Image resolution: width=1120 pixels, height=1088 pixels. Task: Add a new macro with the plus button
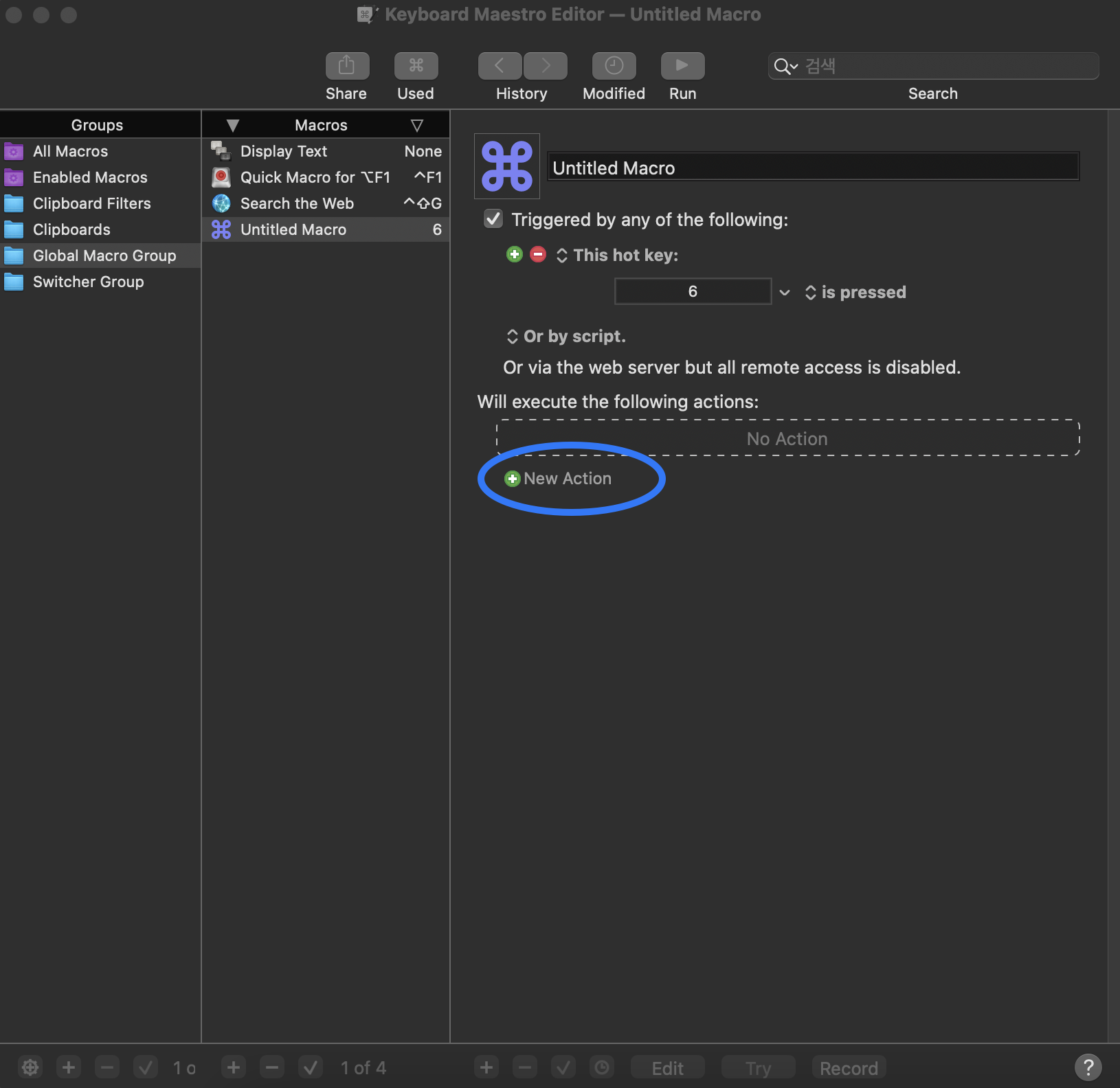click(x=234, y=1067)
